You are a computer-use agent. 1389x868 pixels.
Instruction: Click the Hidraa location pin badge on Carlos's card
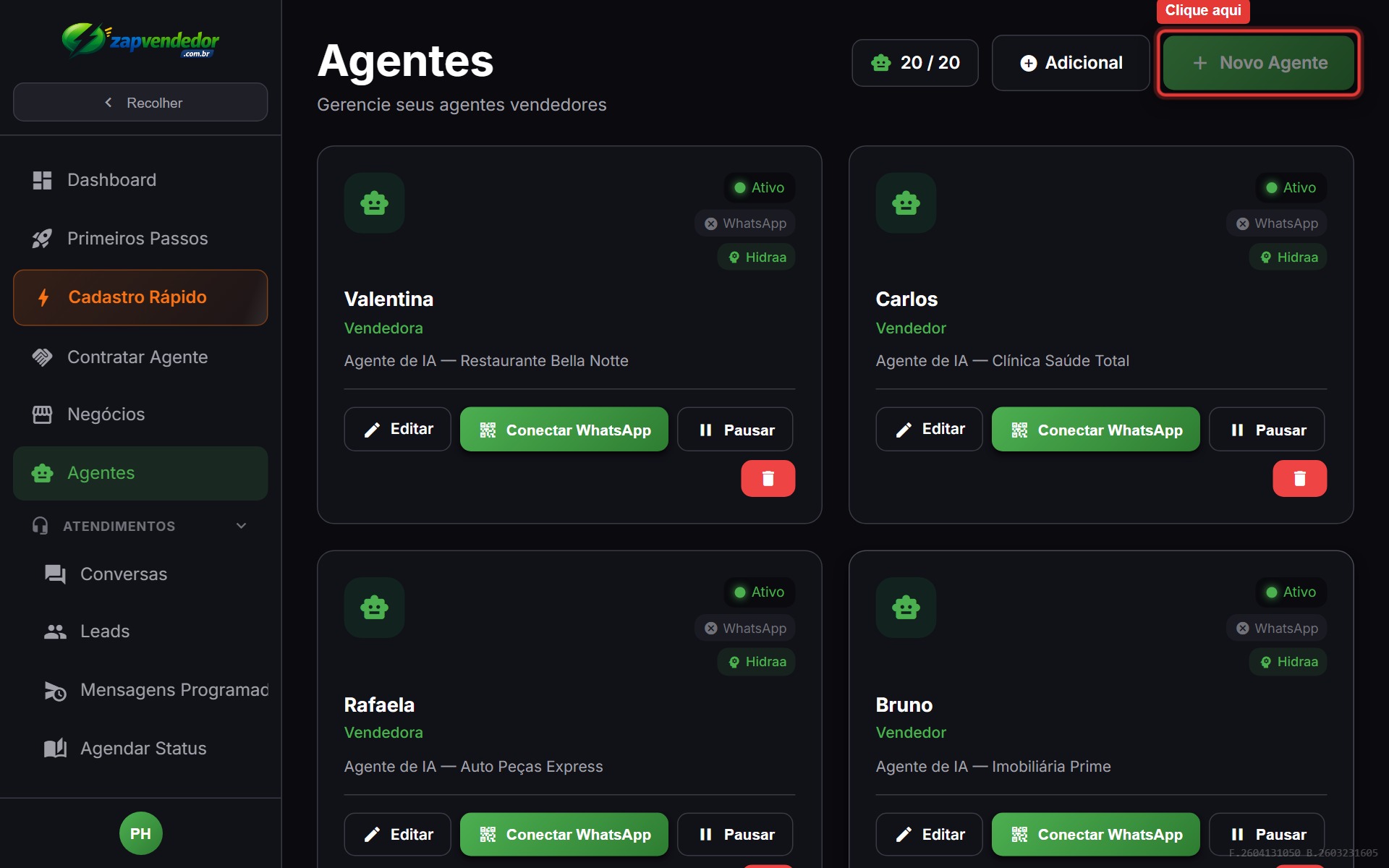point(1288,257)
